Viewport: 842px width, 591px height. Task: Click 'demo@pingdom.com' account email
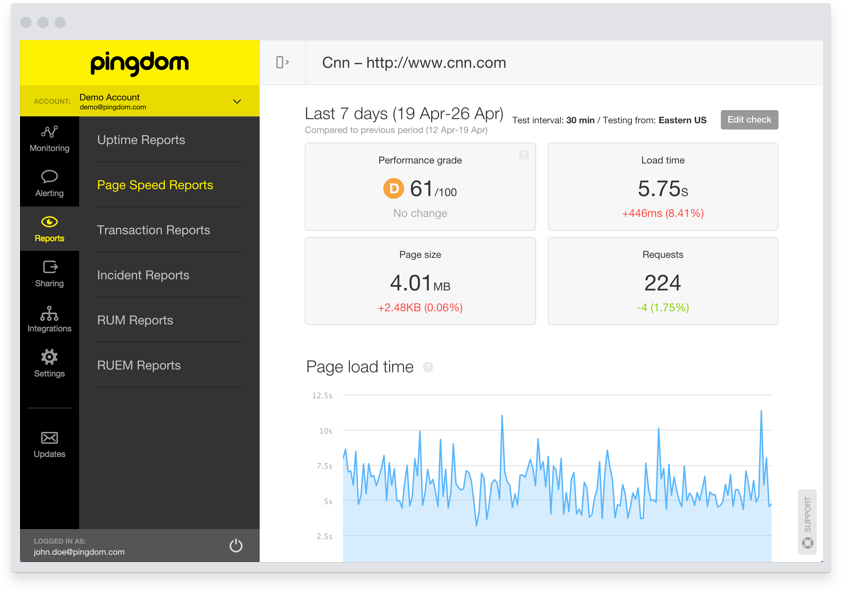[x=113, y=107]
